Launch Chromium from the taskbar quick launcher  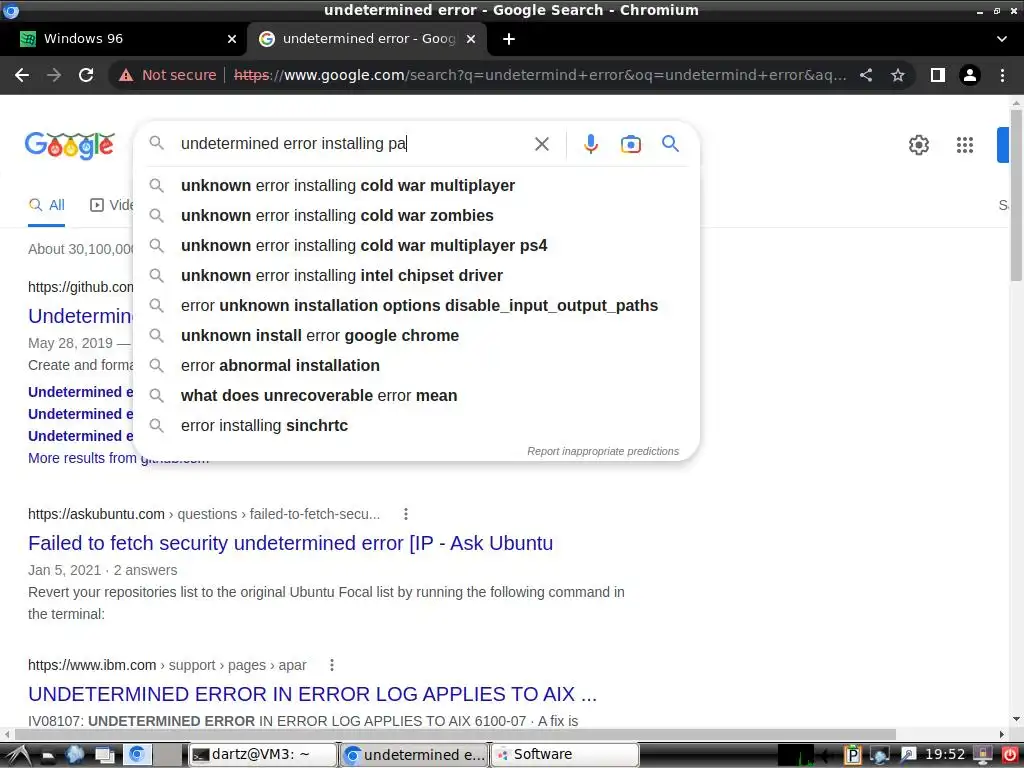click(x=137, y=755)
